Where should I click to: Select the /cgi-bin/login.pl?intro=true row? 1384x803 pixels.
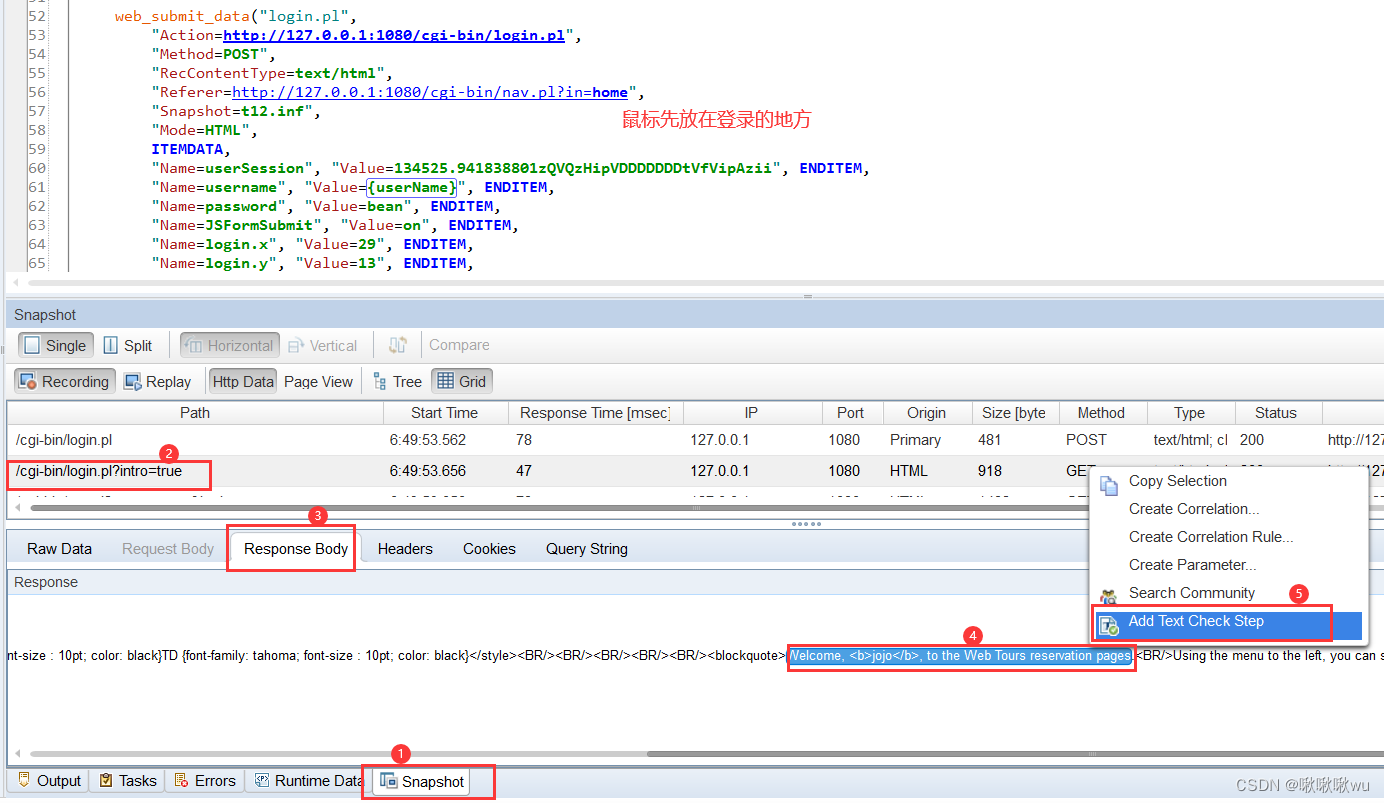tap(695, 471)
